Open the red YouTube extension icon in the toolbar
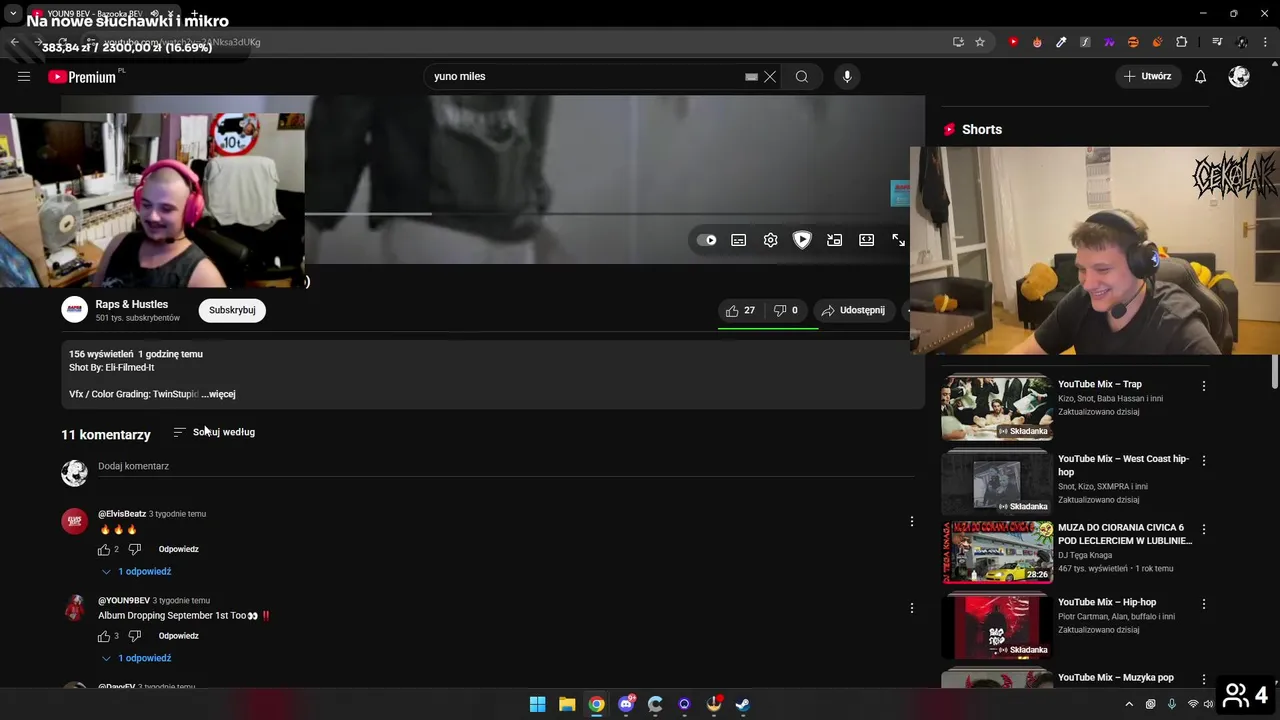The width and height of the screenshot is (1280, 720). 1013,42
